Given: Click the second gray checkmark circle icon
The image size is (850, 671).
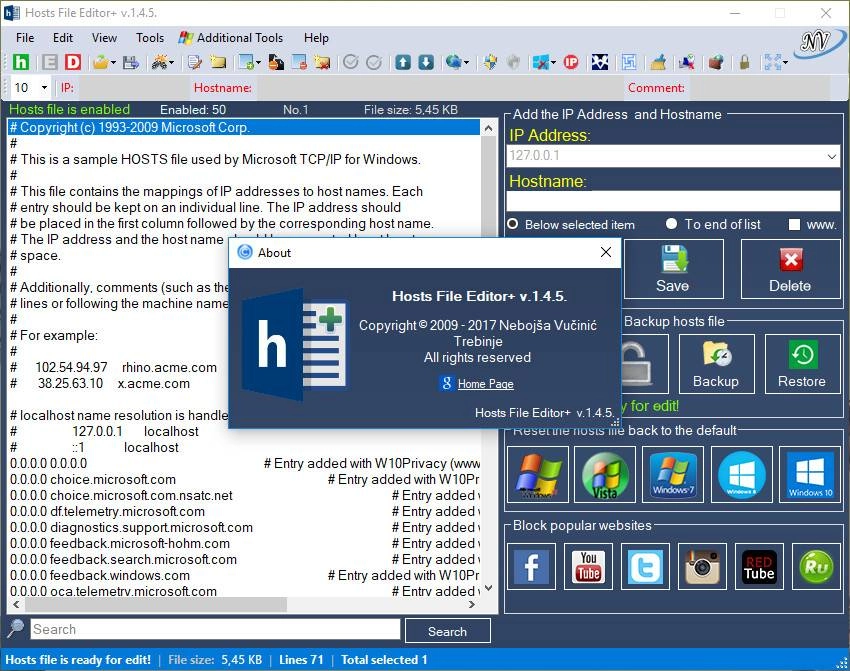Looking at the screenshot, I should pyautogui.click(x=374, y=62).
